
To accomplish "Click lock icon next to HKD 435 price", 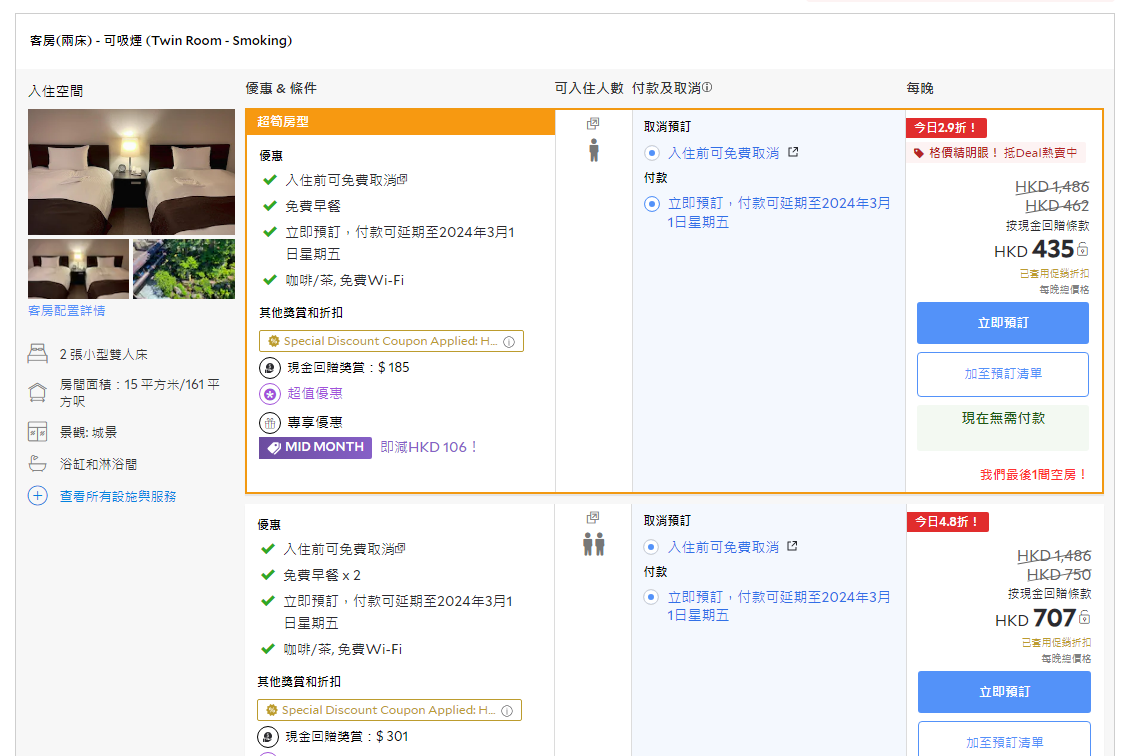I will pos(1082,249).
